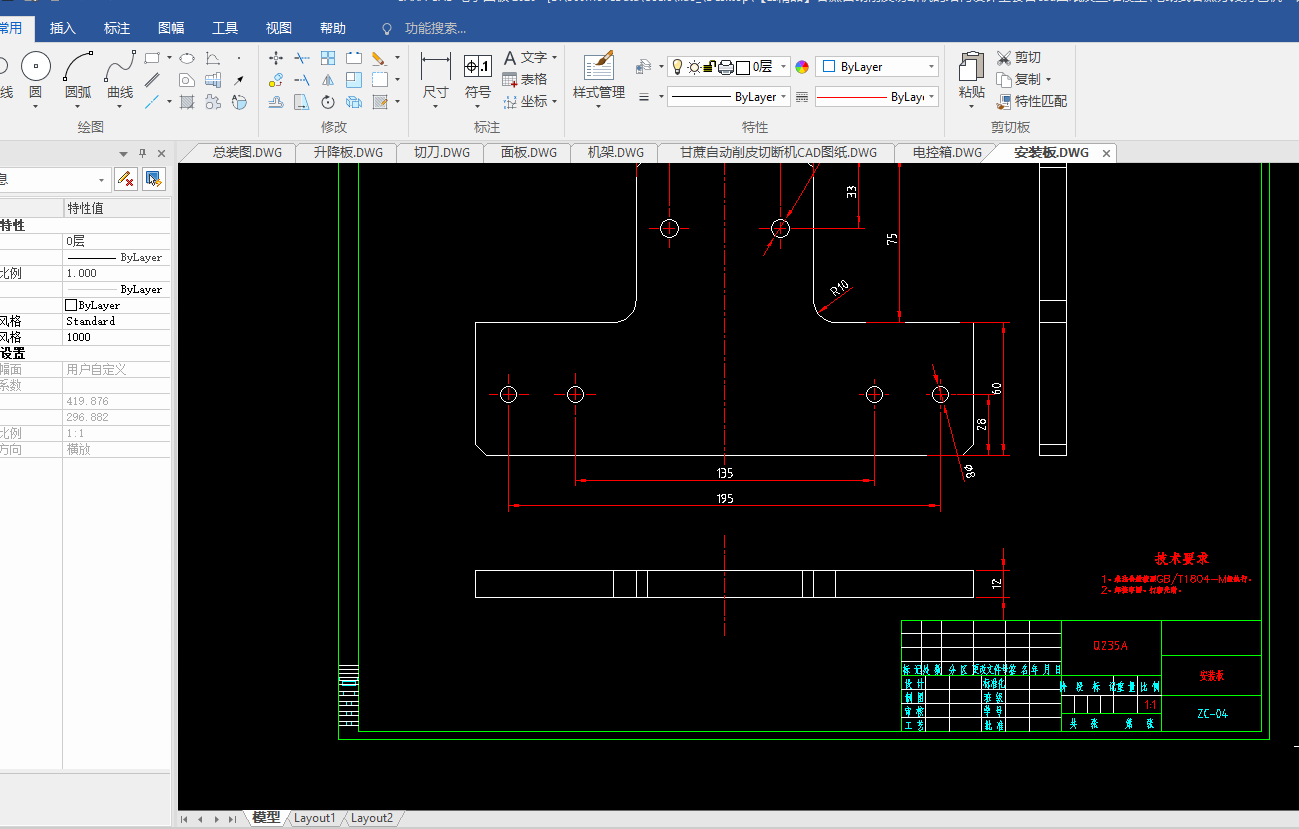Click the Paste (粘贴) clipboard icon

pyautogui.click(x=971, y=67)
